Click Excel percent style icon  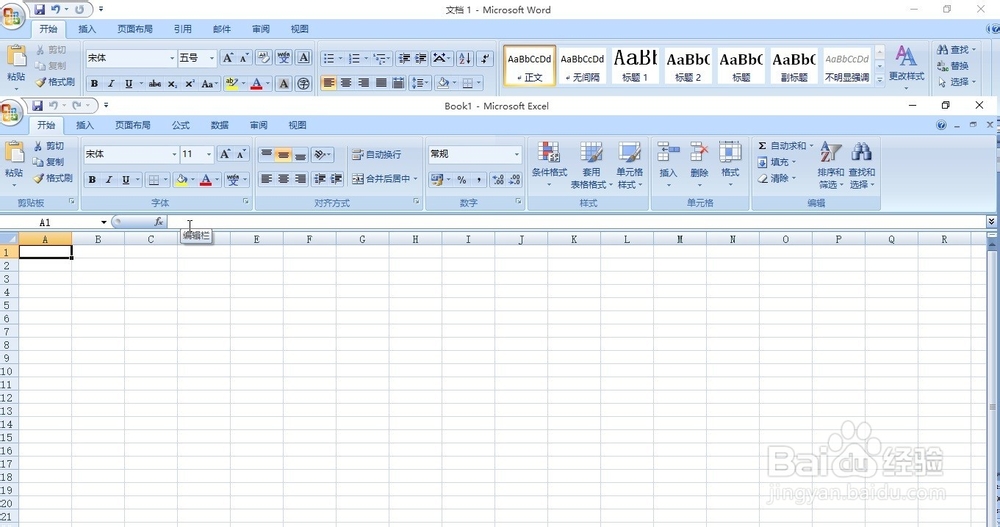click(x=462, y=180)
